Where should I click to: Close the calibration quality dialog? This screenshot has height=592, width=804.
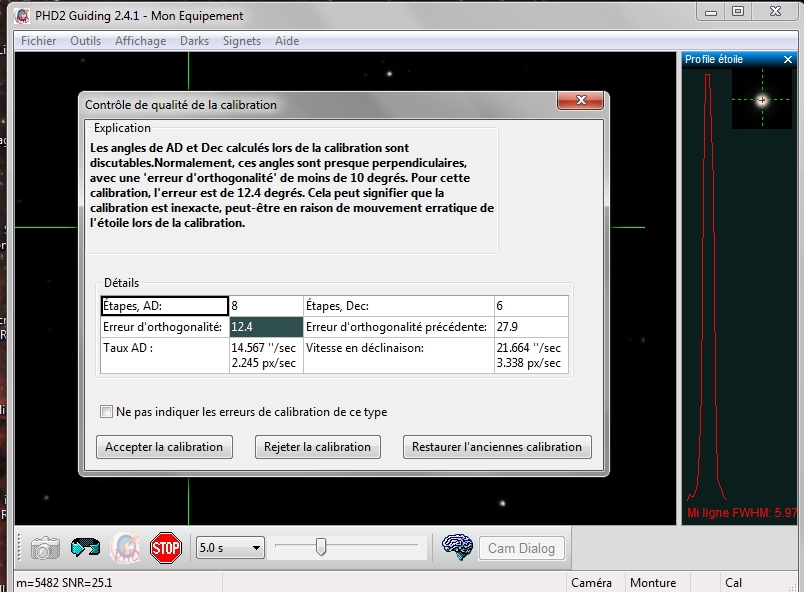(x=580, y=100)
